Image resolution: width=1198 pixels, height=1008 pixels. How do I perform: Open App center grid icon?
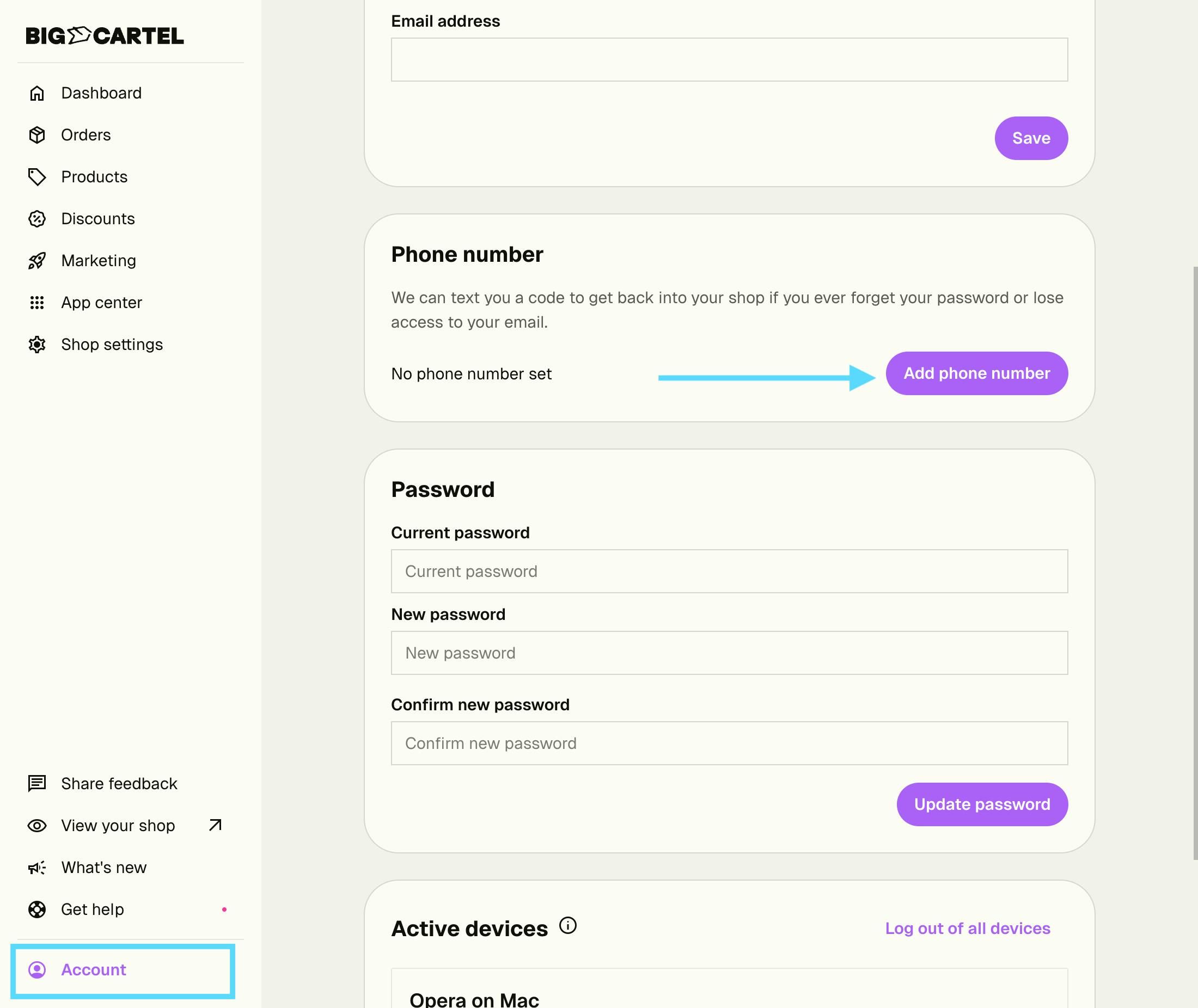(37, 303)
